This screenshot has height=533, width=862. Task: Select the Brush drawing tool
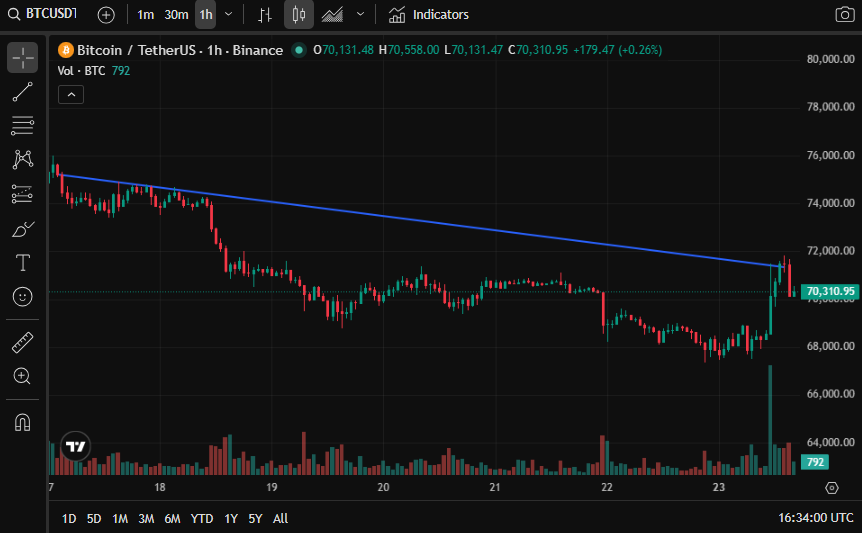pyautogui.click(x=23, y=229)
